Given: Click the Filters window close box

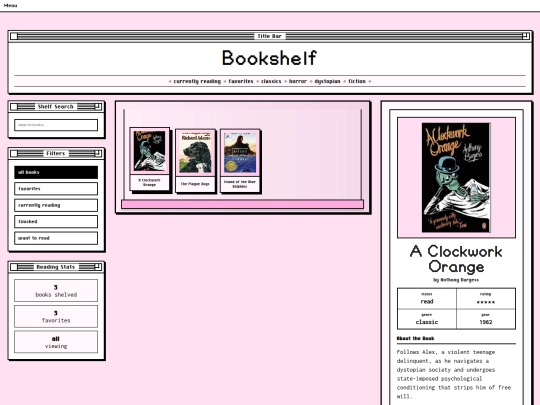Looking at the screenshot, I should pos(14,154).
